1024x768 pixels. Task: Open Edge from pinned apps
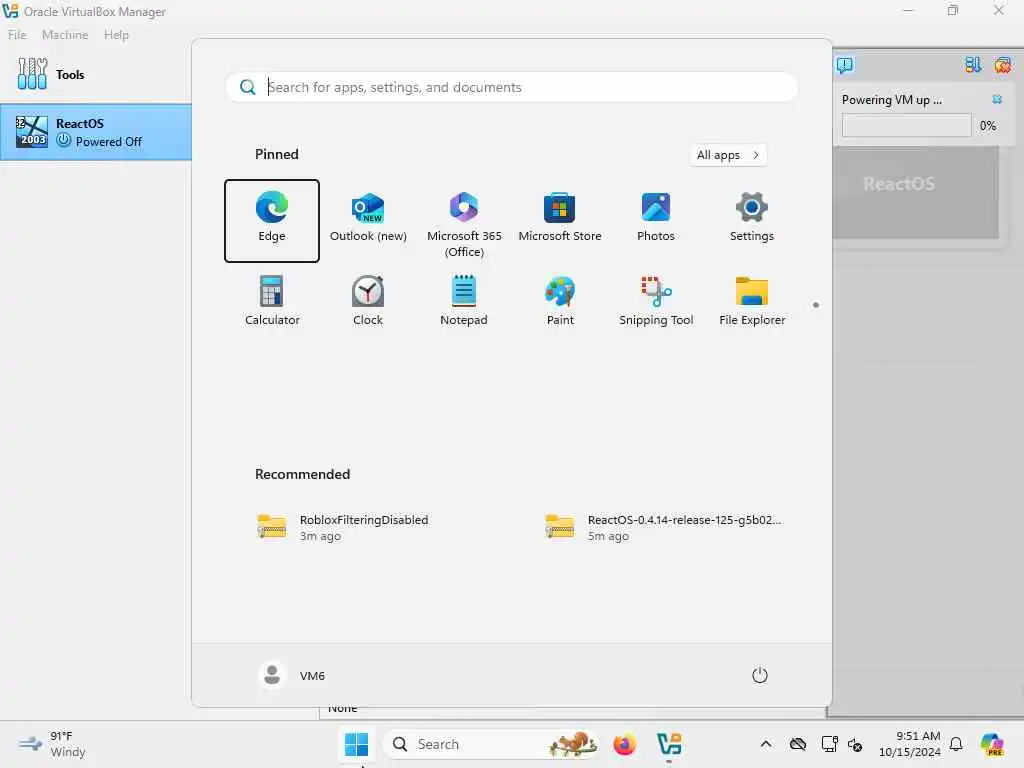[x=272, y=220]
